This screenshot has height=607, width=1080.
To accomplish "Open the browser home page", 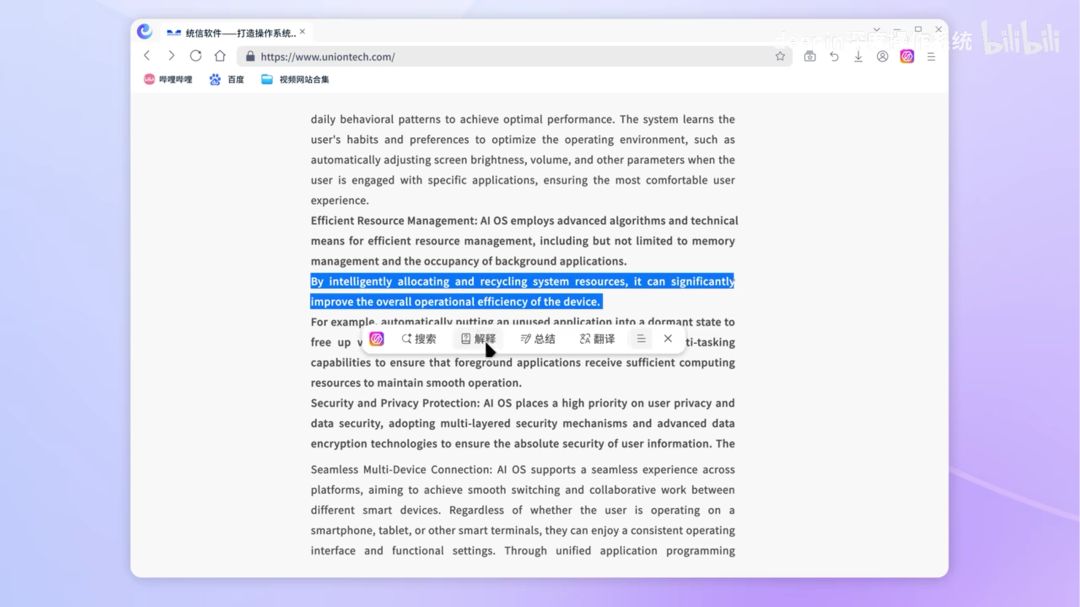I will tap(220, 56).
